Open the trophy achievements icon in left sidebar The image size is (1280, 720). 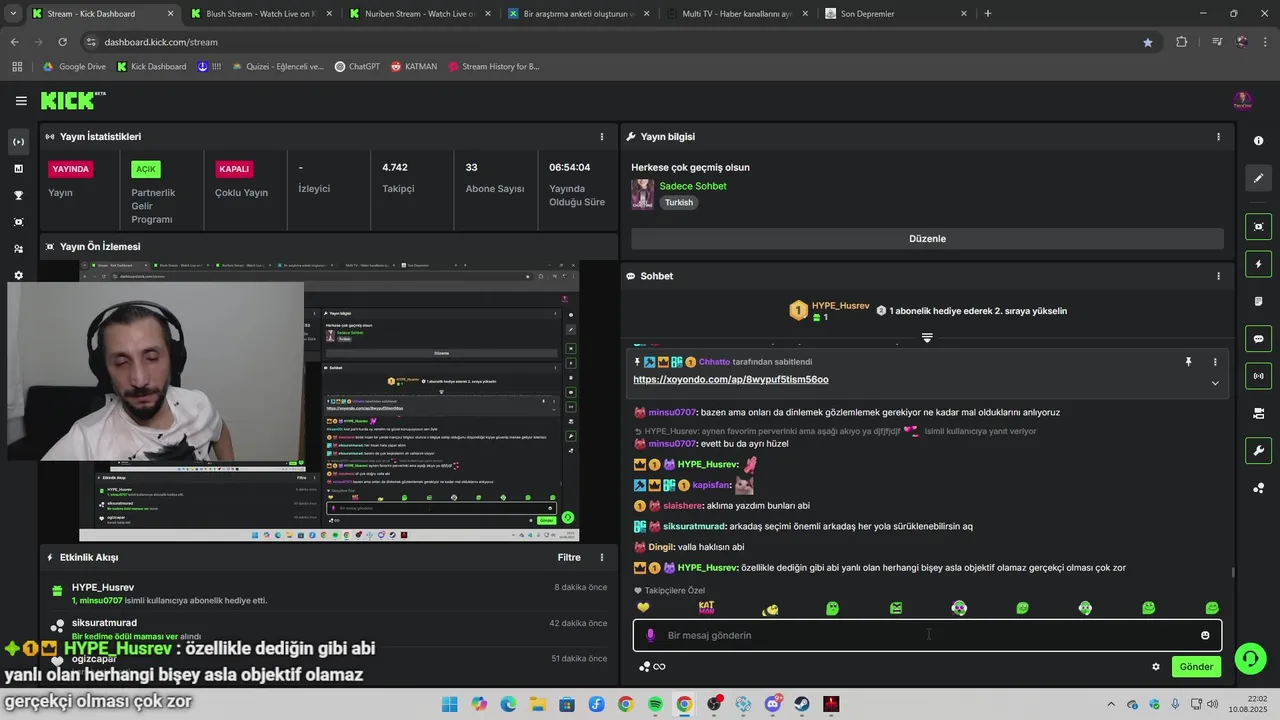tap(18, 196)
